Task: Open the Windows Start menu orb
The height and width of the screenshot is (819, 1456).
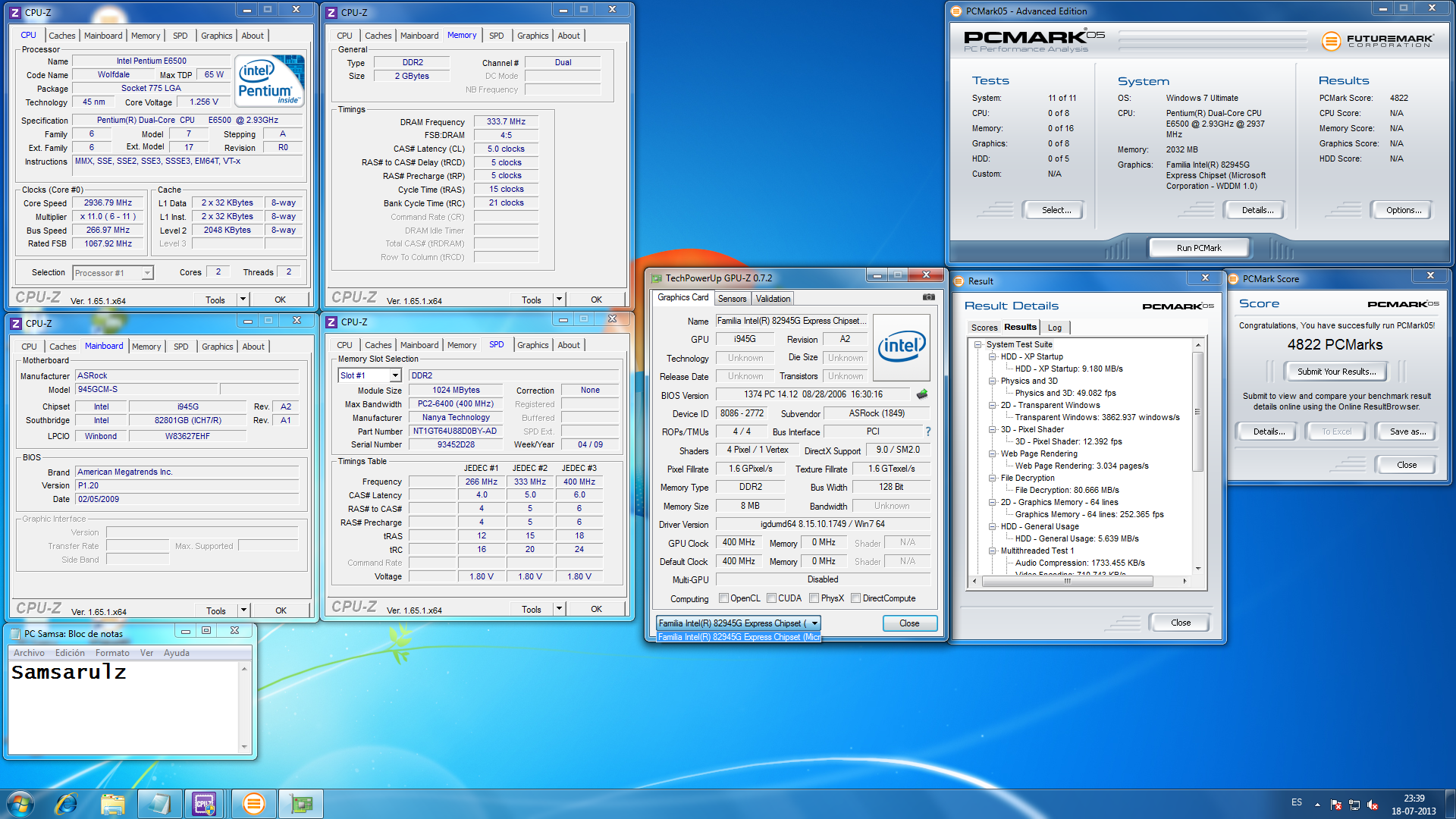Action: pyautogui.click(x=20, y=804)
